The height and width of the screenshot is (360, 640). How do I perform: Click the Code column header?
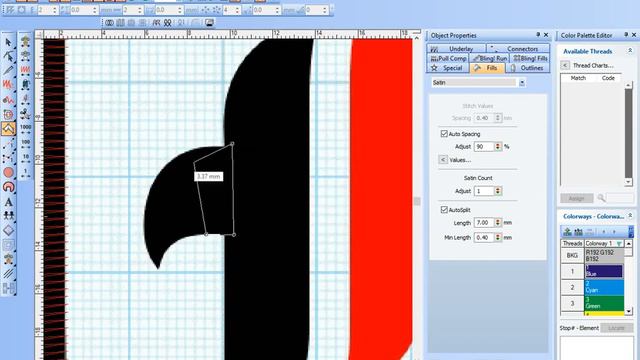coord(608,78)
